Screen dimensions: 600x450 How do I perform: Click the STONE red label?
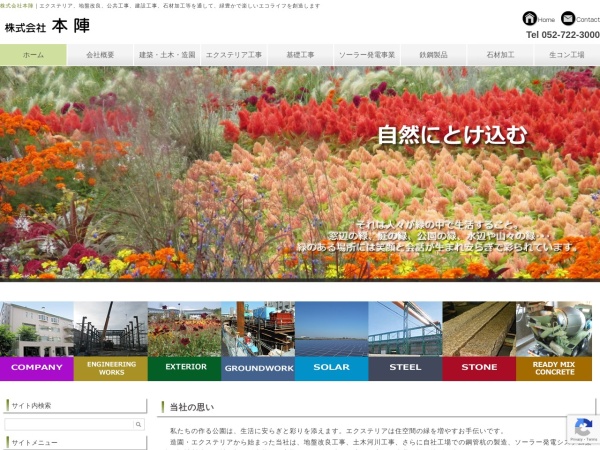point(479,368)
